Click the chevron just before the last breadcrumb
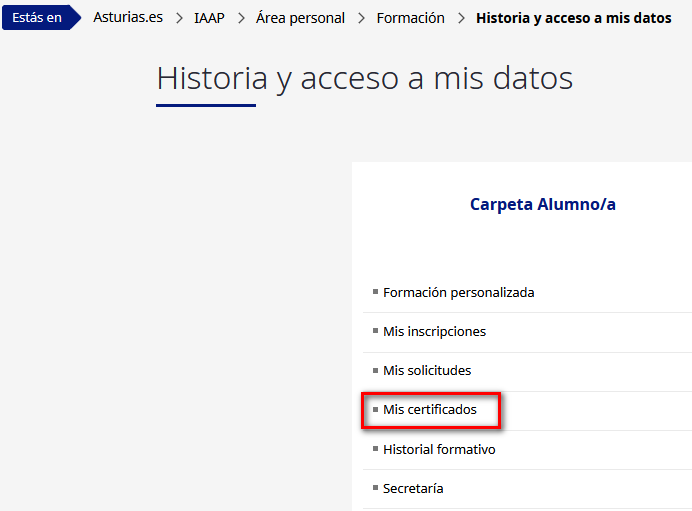Image resolution: width=692 pixels, height=511 pixels. (461, 18)
